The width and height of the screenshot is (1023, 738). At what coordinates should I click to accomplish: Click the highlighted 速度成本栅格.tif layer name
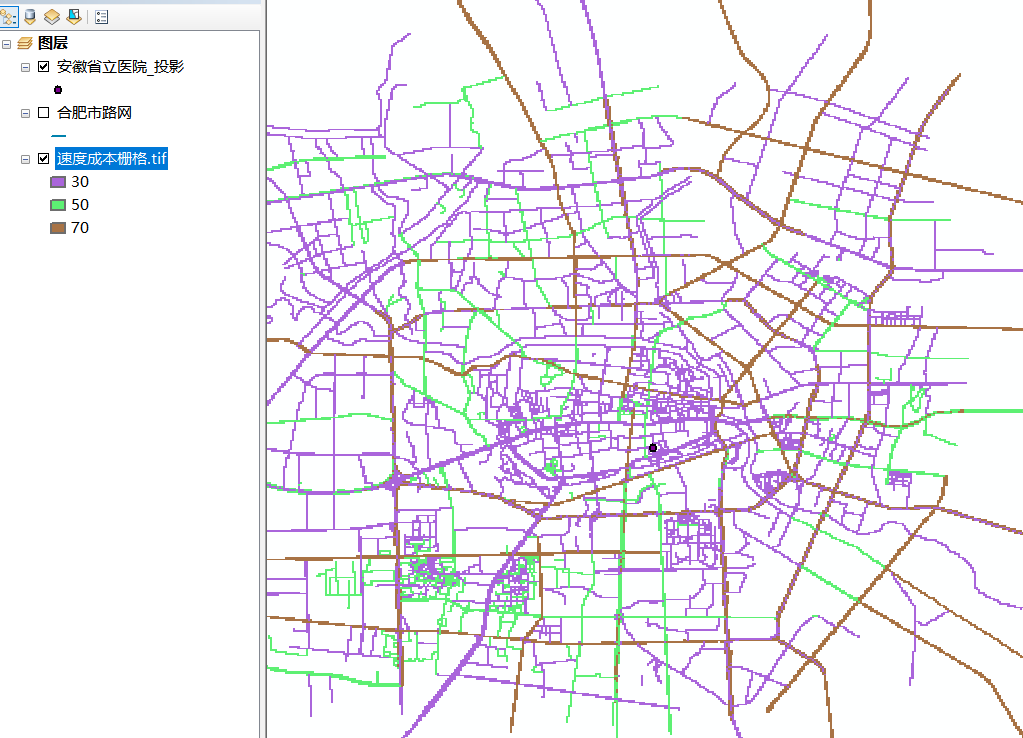click(112, 159)
